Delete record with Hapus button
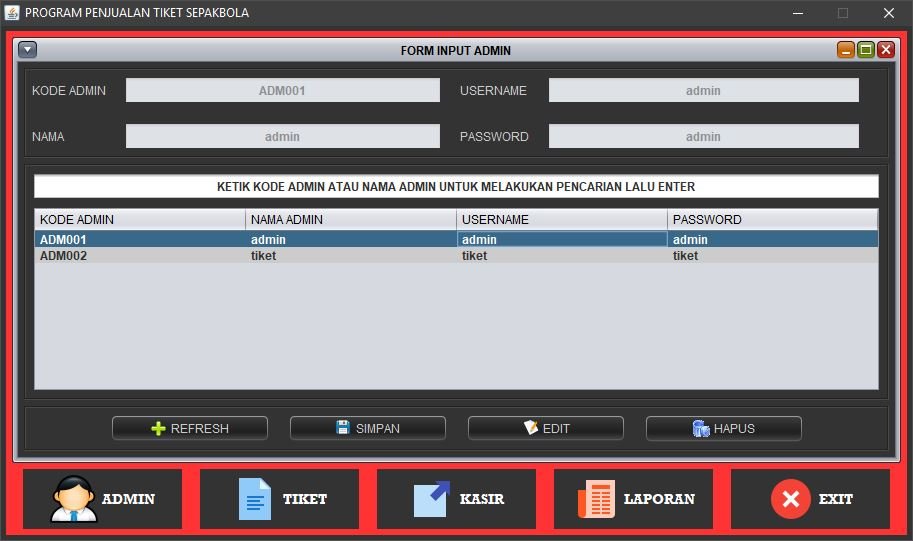The width and height of the screenshot is (913, 541). (x=724, y=428)
